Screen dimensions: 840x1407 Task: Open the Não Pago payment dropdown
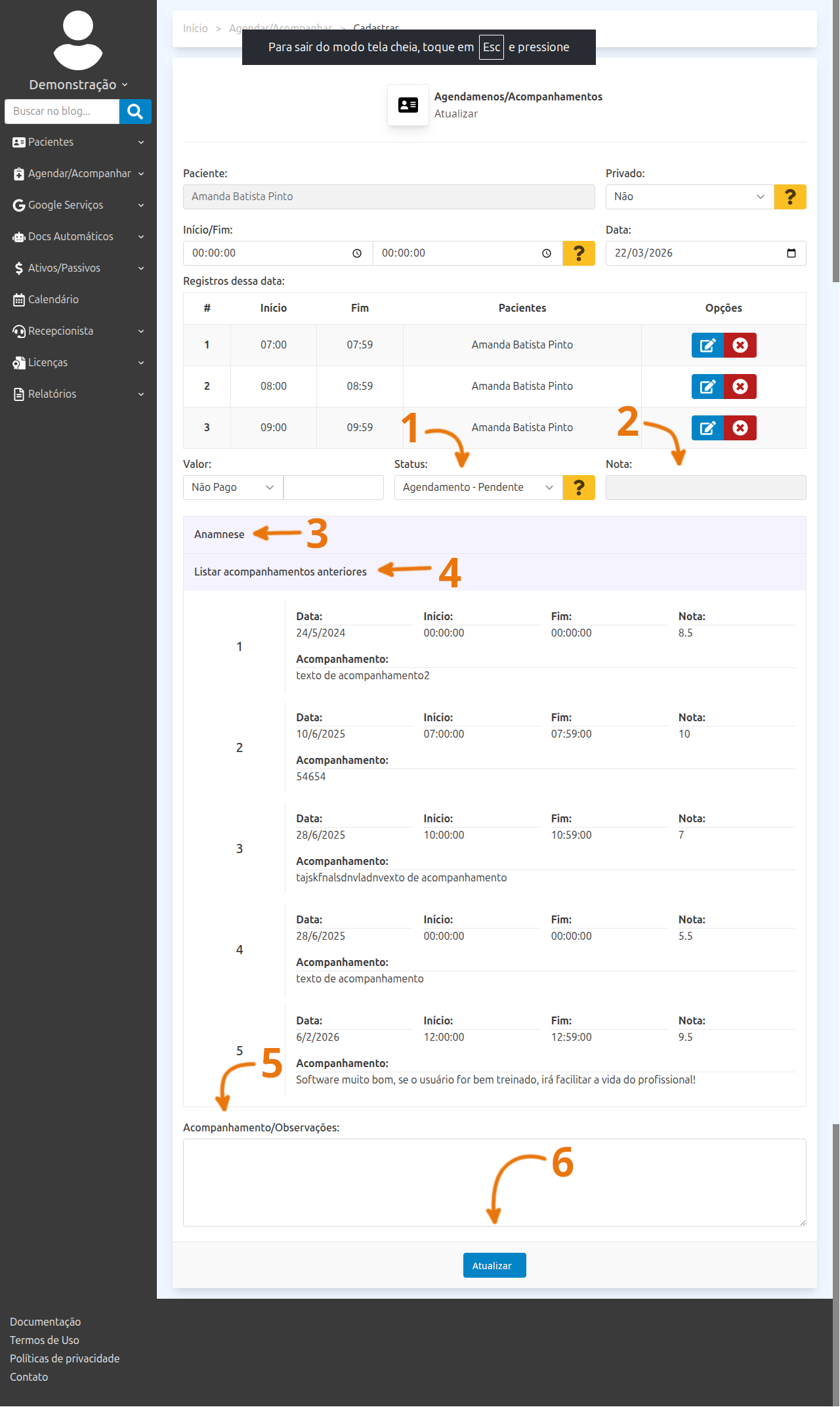coord(232,488)
